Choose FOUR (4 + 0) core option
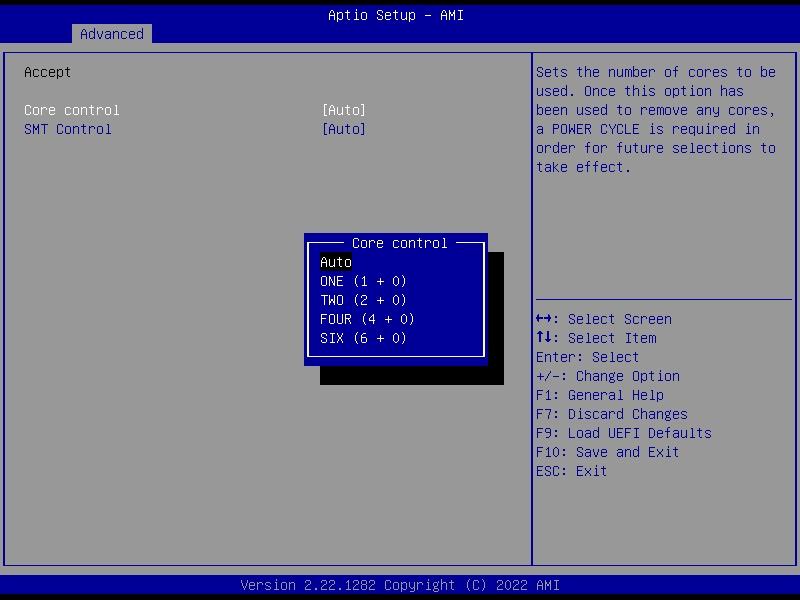This screenshot has width=800, height=600. tap(367, 319)
